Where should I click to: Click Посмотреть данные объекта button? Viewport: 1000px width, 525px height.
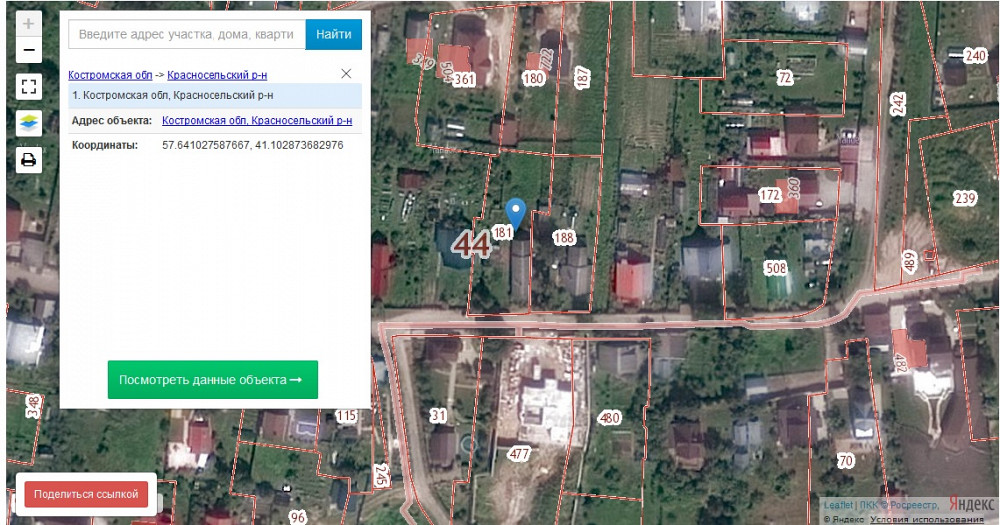(213, 380)
